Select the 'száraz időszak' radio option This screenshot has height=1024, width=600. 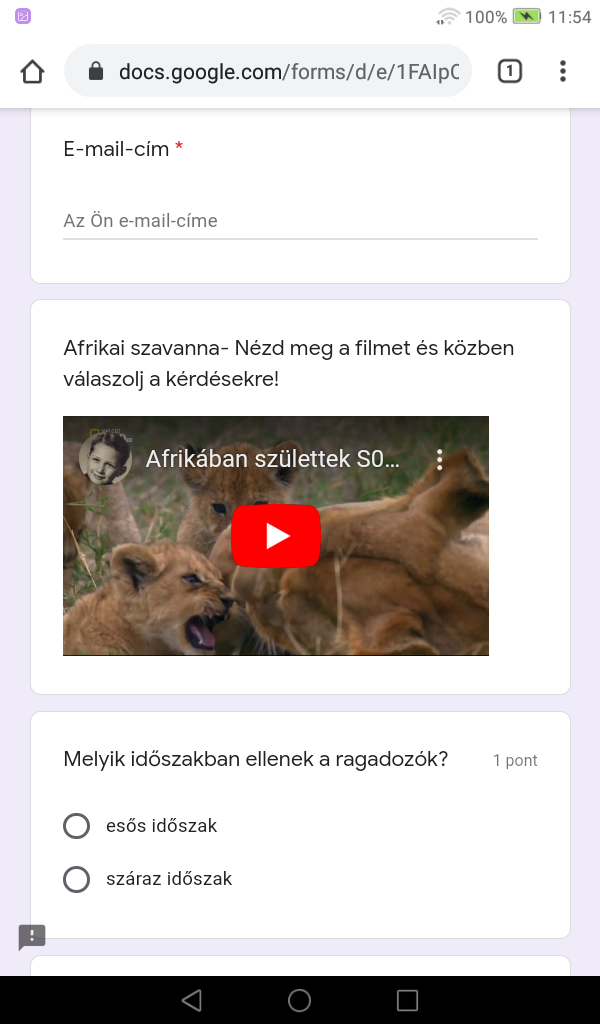(76, 879)
